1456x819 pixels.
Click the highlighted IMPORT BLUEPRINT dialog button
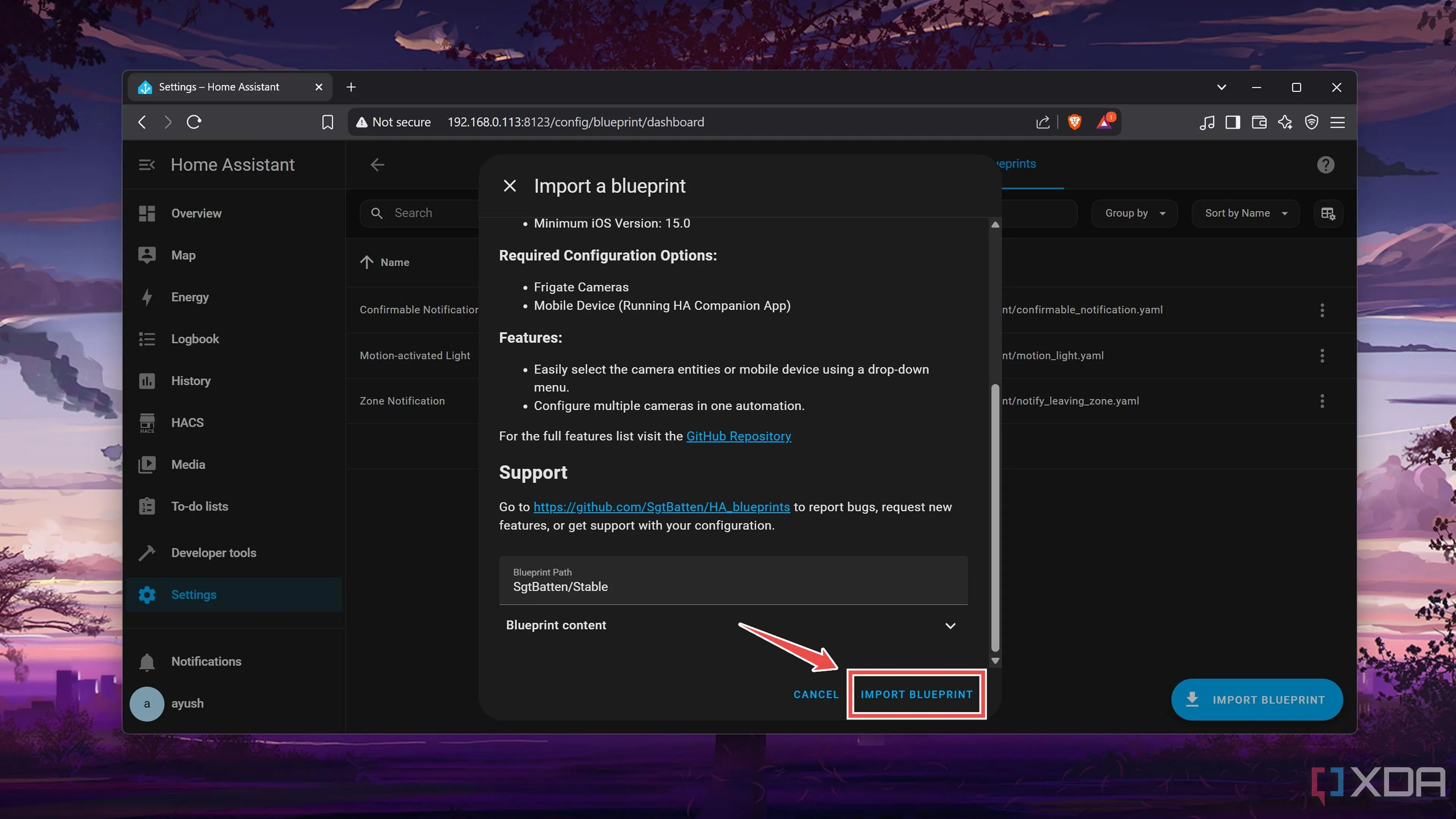[916, 694]
